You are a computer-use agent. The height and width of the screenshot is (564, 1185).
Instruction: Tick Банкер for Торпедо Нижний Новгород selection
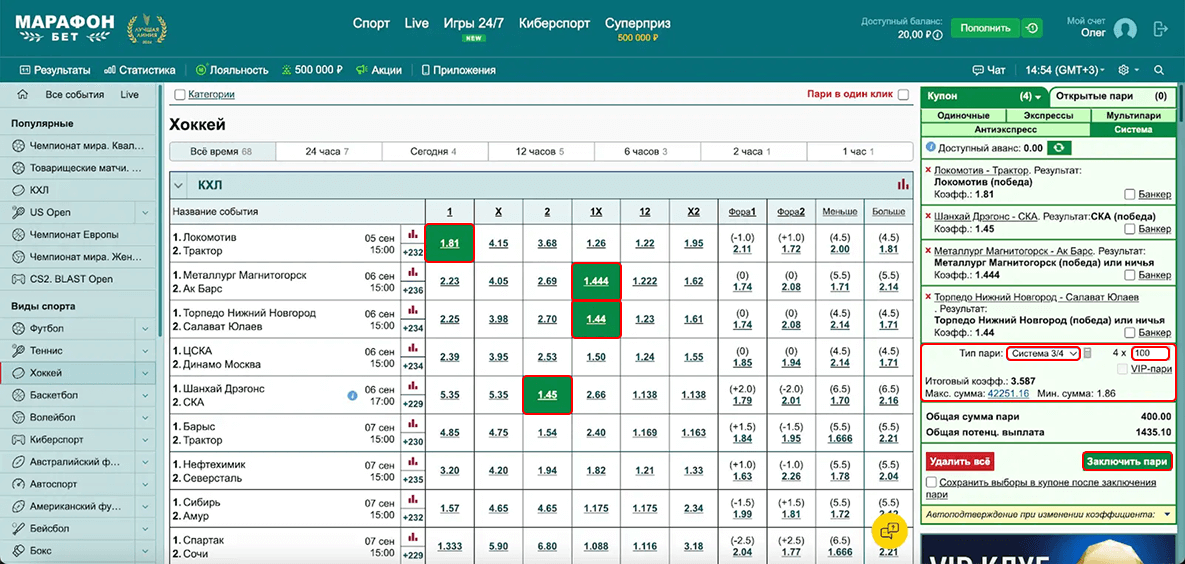click(x=1130, y=333)
